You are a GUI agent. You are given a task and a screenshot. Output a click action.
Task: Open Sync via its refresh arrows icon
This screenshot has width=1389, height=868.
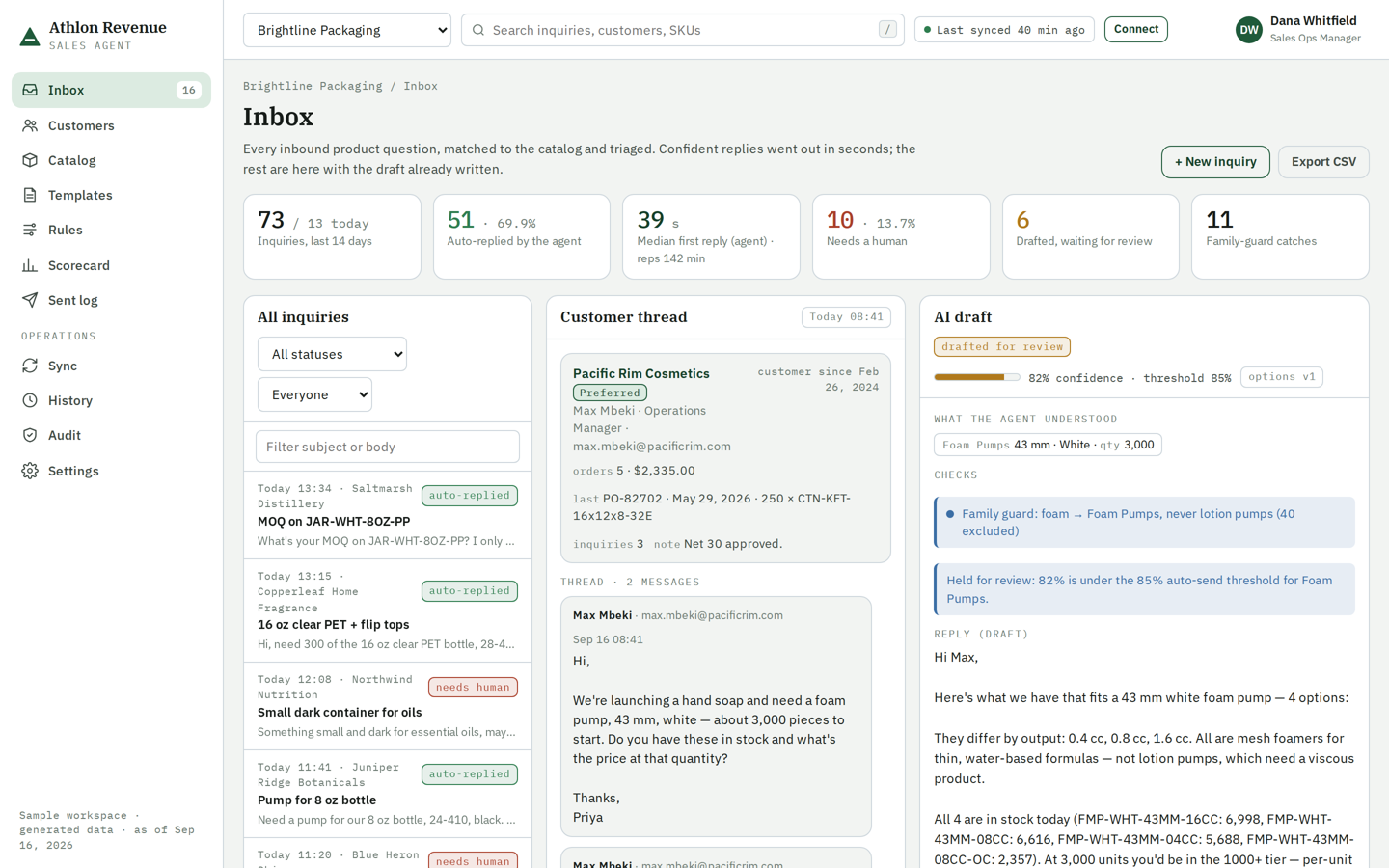[30, 366]
